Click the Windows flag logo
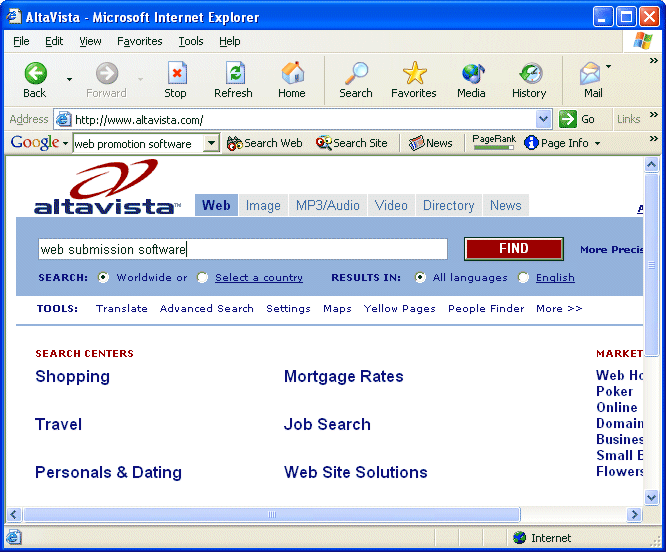 coord(643,41)
